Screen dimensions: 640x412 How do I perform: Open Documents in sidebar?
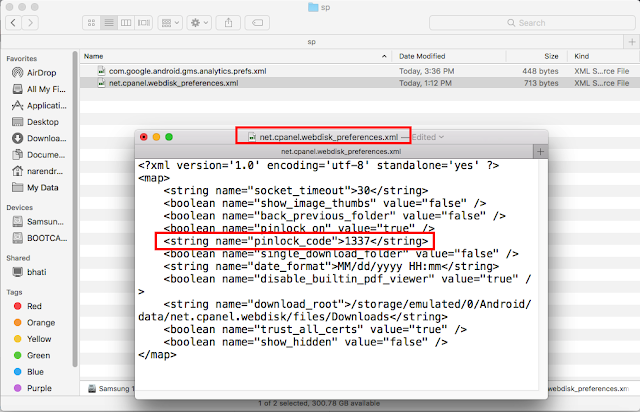39,155
